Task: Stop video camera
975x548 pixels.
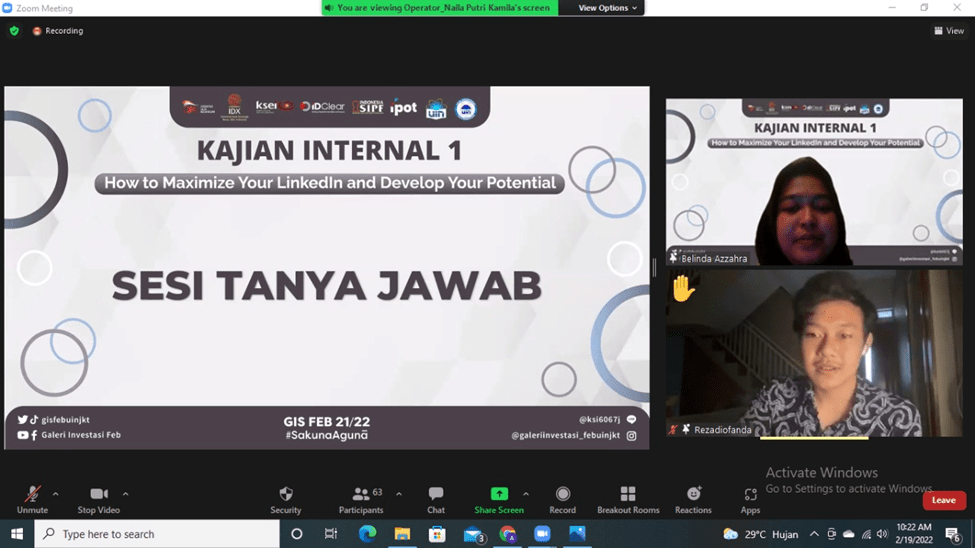Action: coord(98,495)
